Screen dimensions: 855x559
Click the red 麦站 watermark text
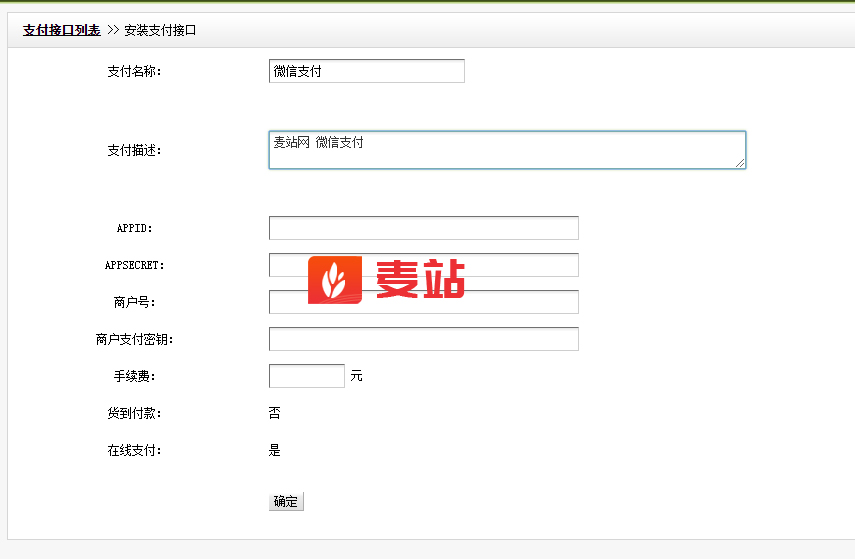tap(420, 280)
